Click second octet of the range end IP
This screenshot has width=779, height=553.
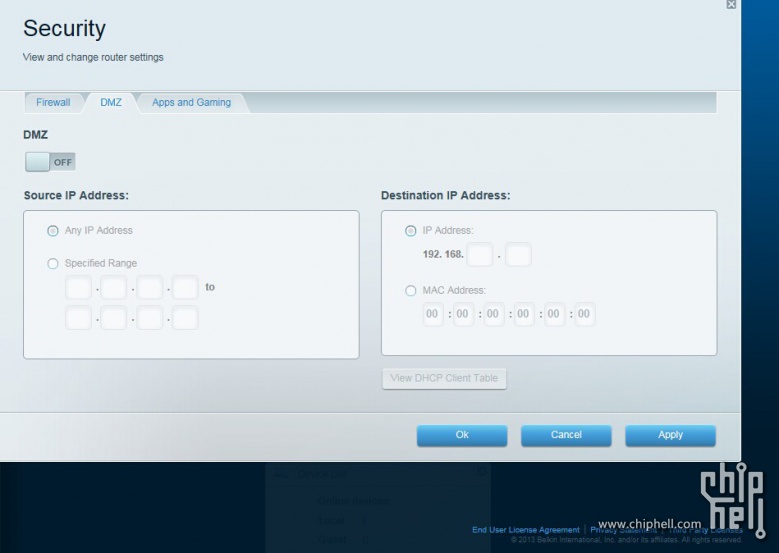[x=114, y=317]
